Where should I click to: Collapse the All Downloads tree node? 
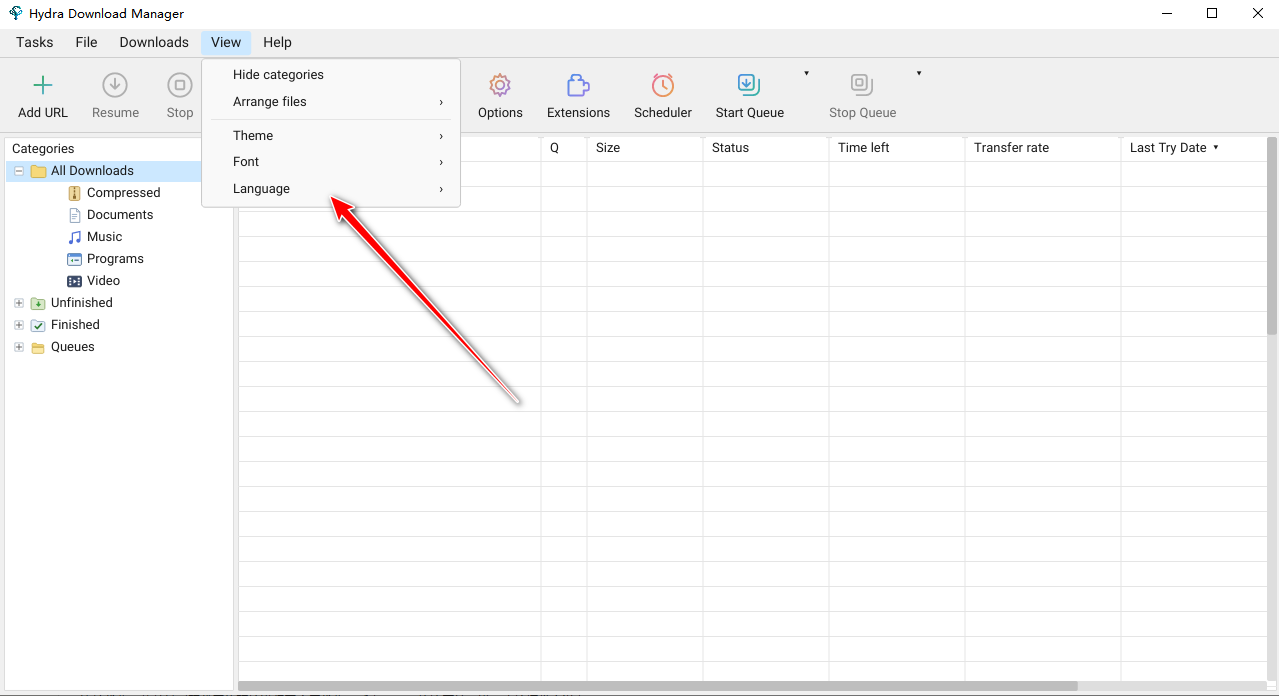point(18,171)
